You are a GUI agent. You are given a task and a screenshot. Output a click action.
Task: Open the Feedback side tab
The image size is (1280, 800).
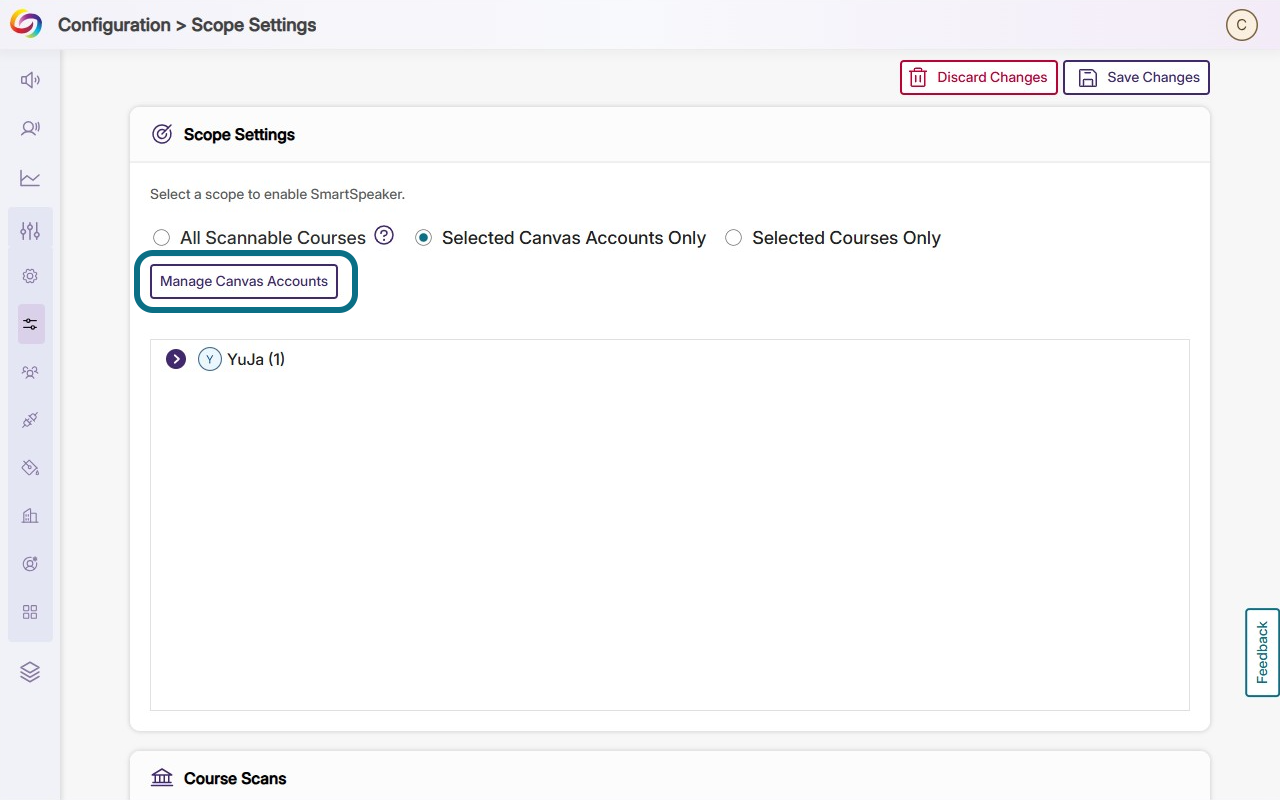[1262, 652]
